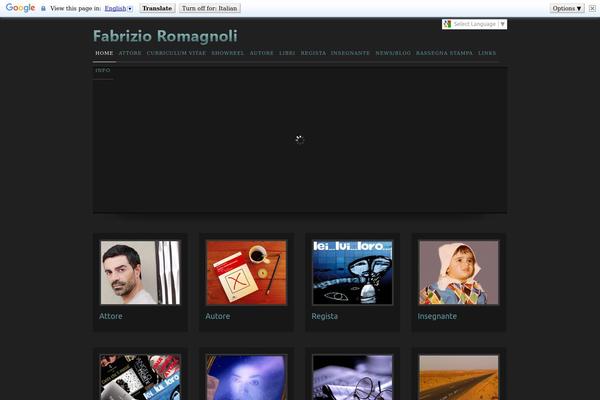The height and width of the screenshot is (400, 600).
Task: Open the Info menu item
Action: pos(103,70)
